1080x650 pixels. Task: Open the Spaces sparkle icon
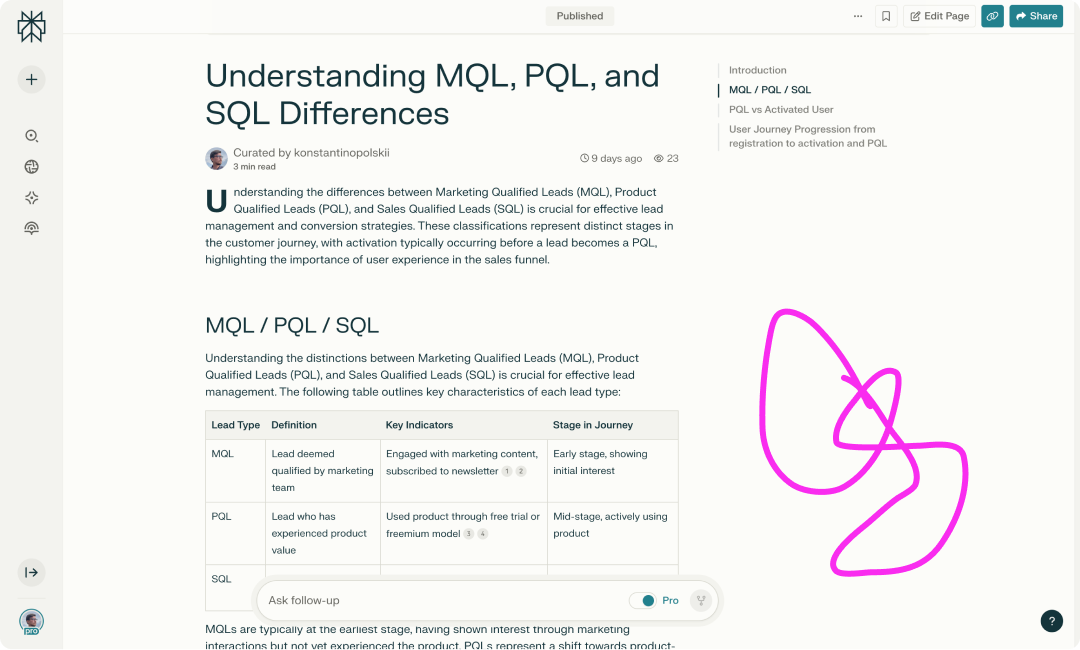31,198
